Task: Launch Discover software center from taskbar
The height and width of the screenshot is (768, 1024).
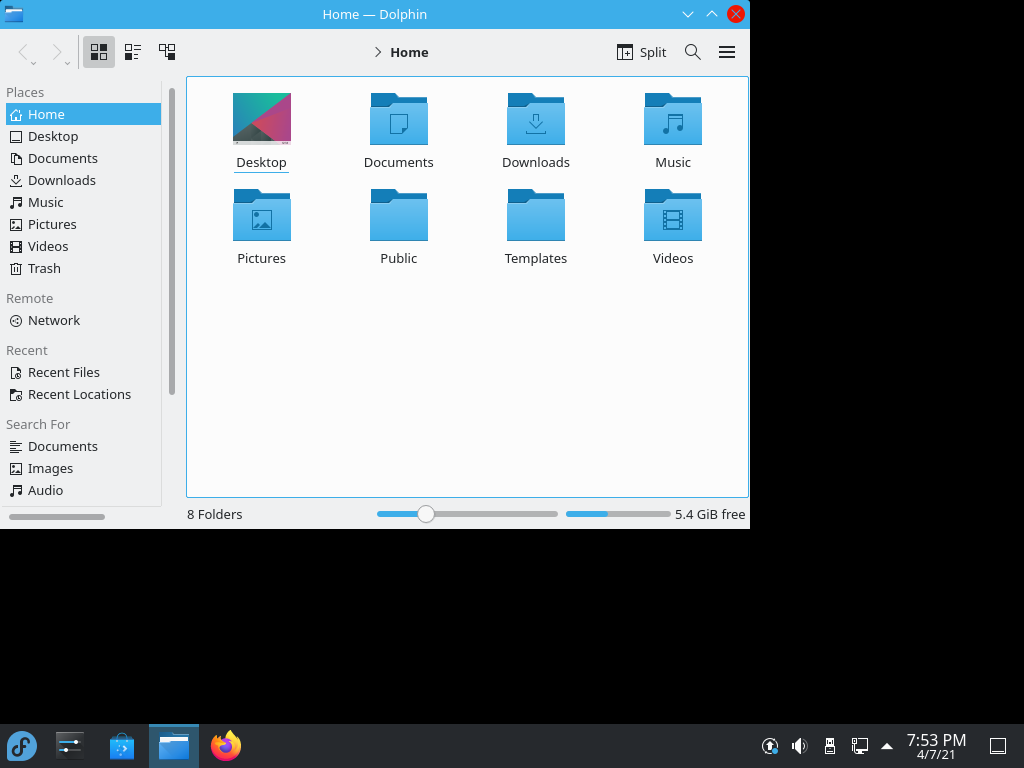Action: click(x=122, y=746)
